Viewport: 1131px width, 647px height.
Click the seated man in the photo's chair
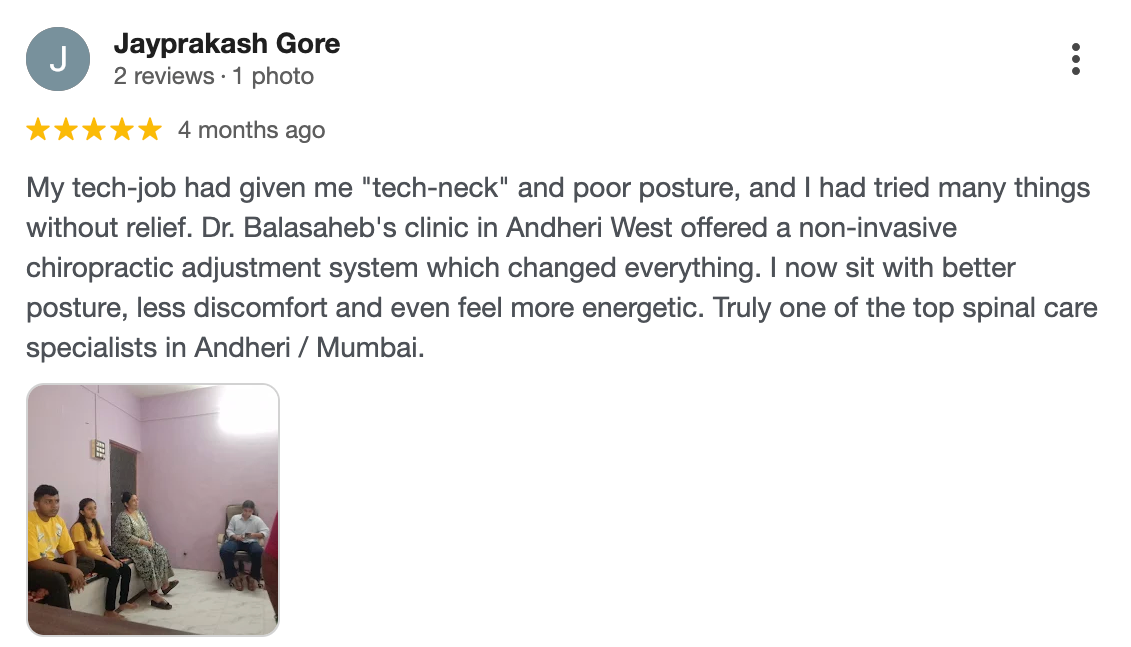(x=243, y=542)
